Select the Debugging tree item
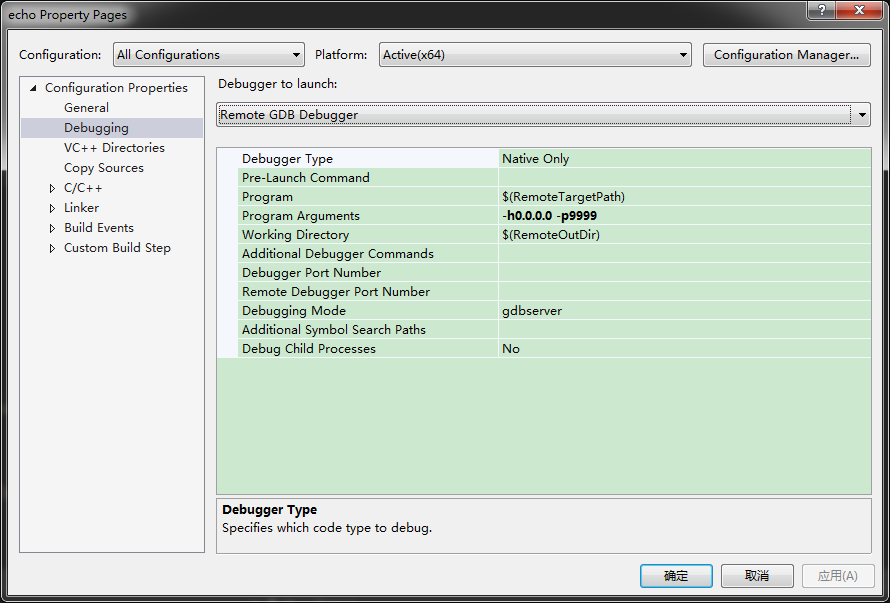The height and width of the screenshot is (603, 890). [96, 128]
